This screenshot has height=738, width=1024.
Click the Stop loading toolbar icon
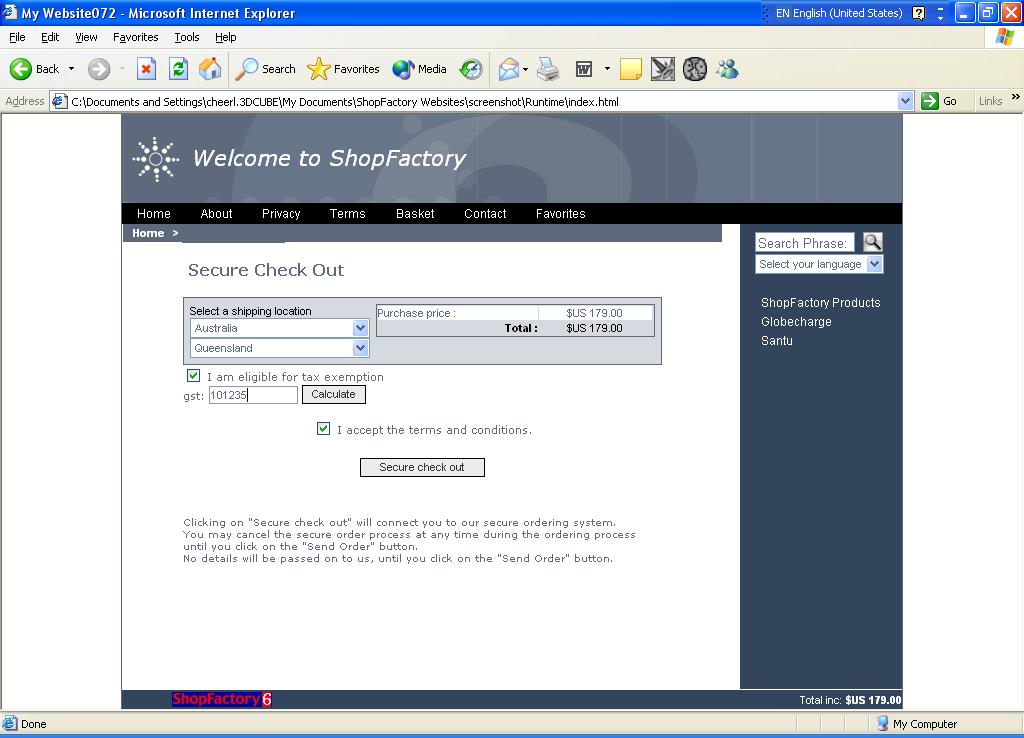click(x=146, y=69)
